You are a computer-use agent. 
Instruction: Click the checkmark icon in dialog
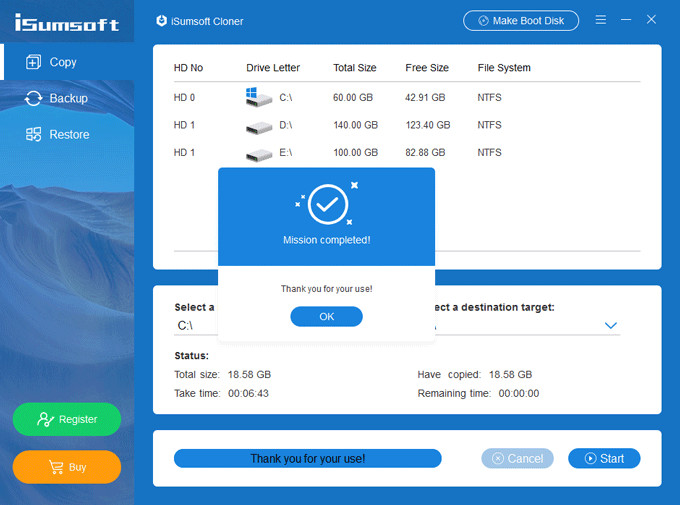(327, 204)
